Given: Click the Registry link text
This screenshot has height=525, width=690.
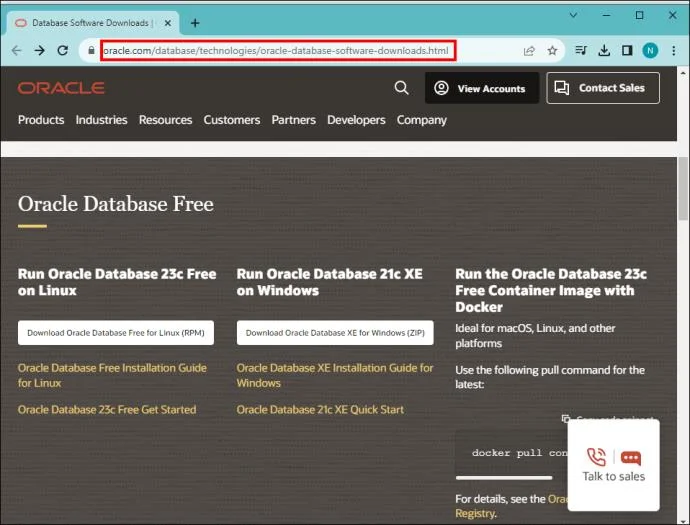Looking at the screenshot, I should pos(476,514).
